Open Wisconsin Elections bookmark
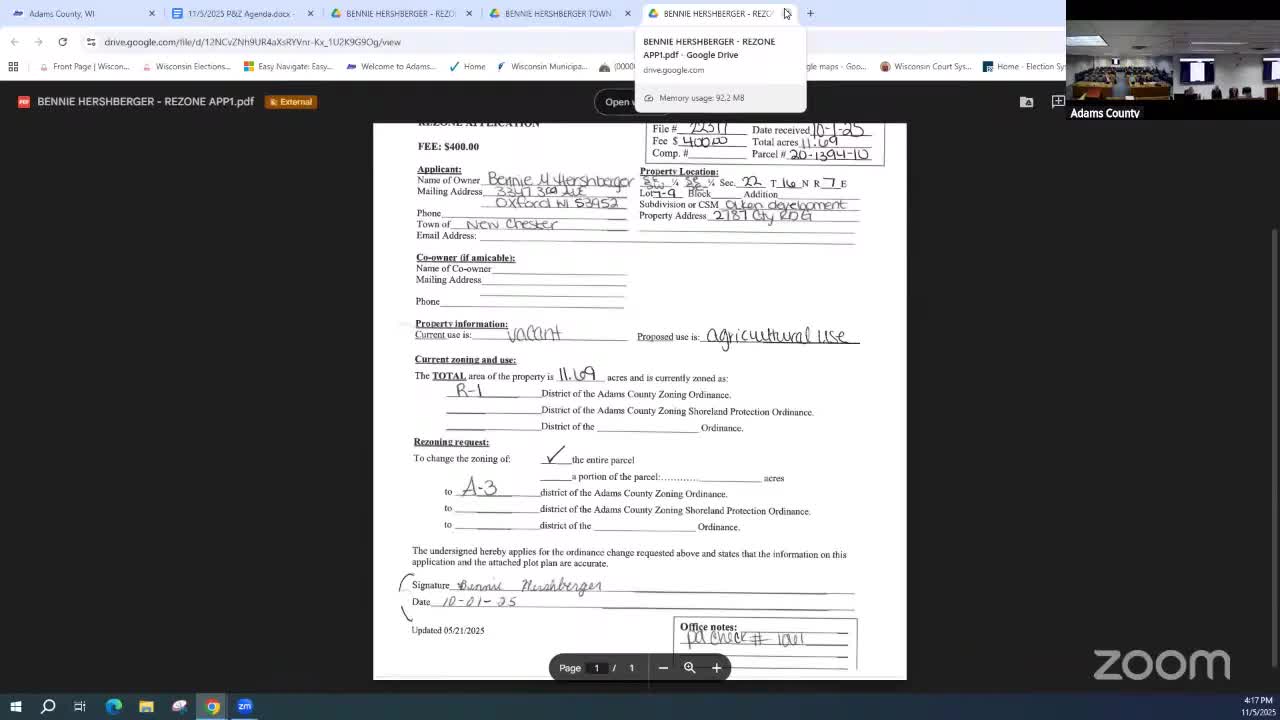 tap(186, 67)
